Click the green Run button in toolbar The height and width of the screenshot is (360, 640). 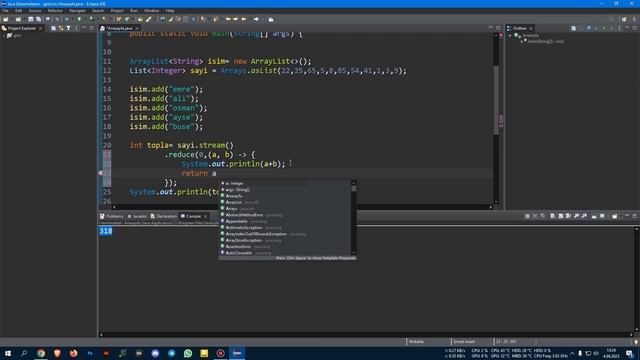[79, 19]
